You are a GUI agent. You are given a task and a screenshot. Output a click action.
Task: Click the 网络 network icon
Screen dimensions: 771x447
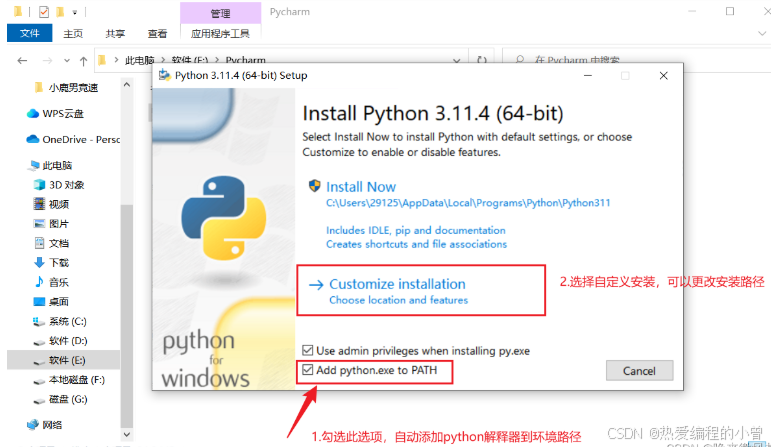(33, 424)
